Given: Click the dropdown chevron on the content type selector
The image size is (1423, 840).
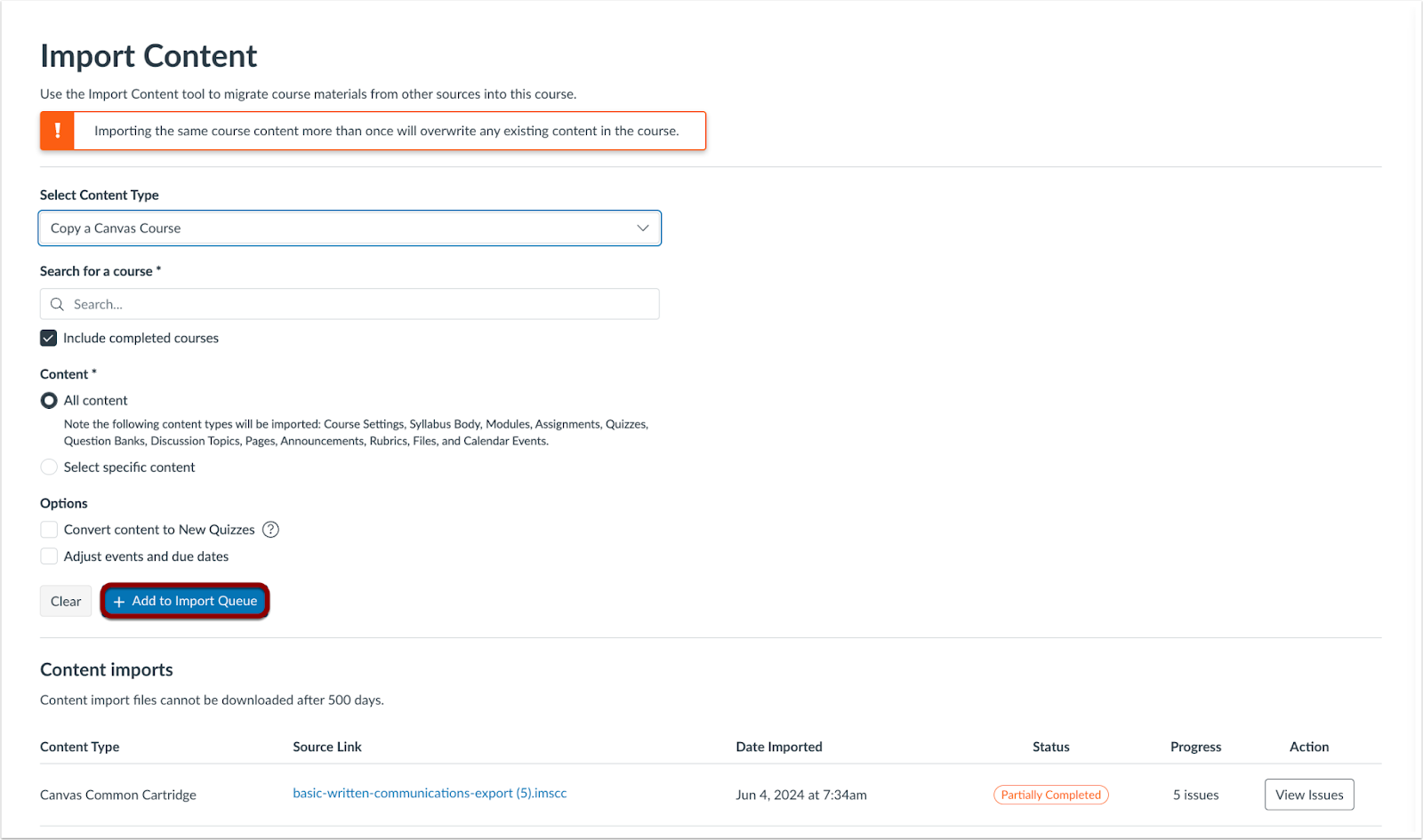Looking at the screenshot, I should tap(642, 228).
